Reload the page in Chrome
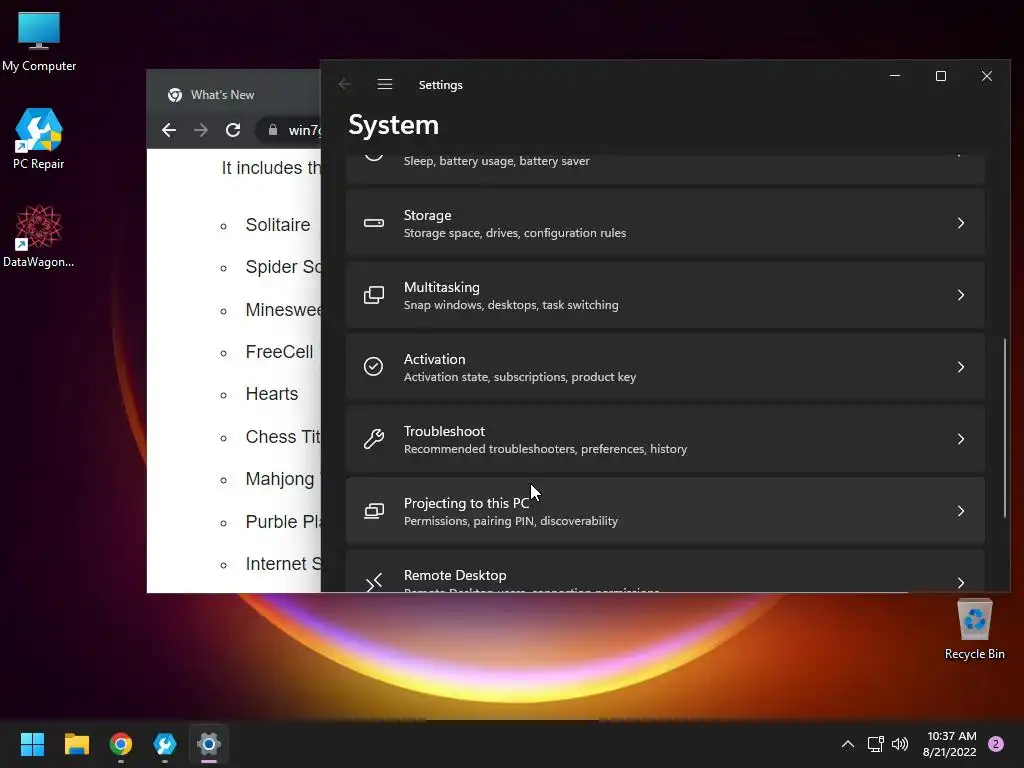Screen dimensions: 1024x768 coord(233,130)
